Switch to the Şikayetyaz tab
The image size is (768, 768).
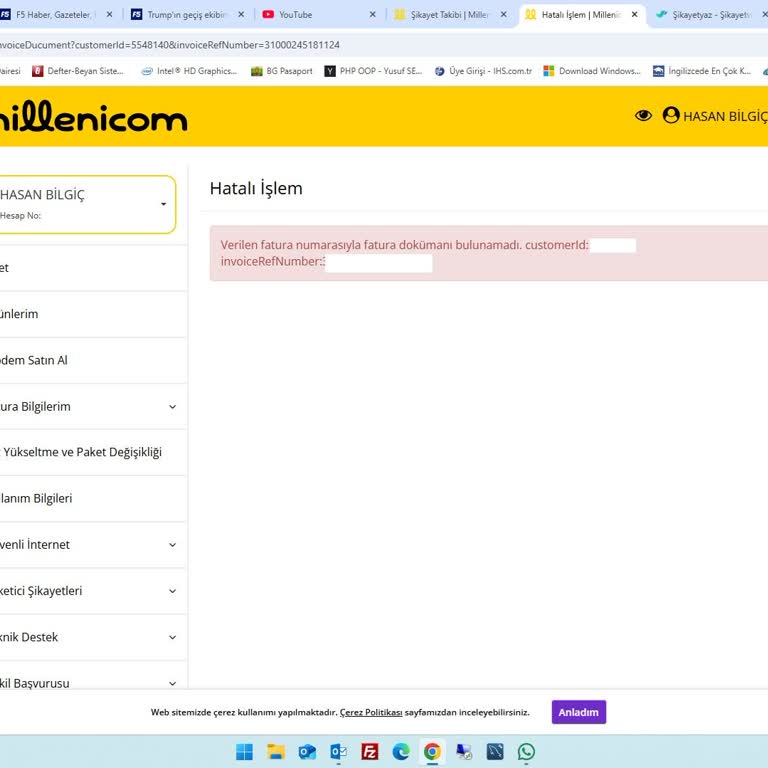(x=710, y=15)
